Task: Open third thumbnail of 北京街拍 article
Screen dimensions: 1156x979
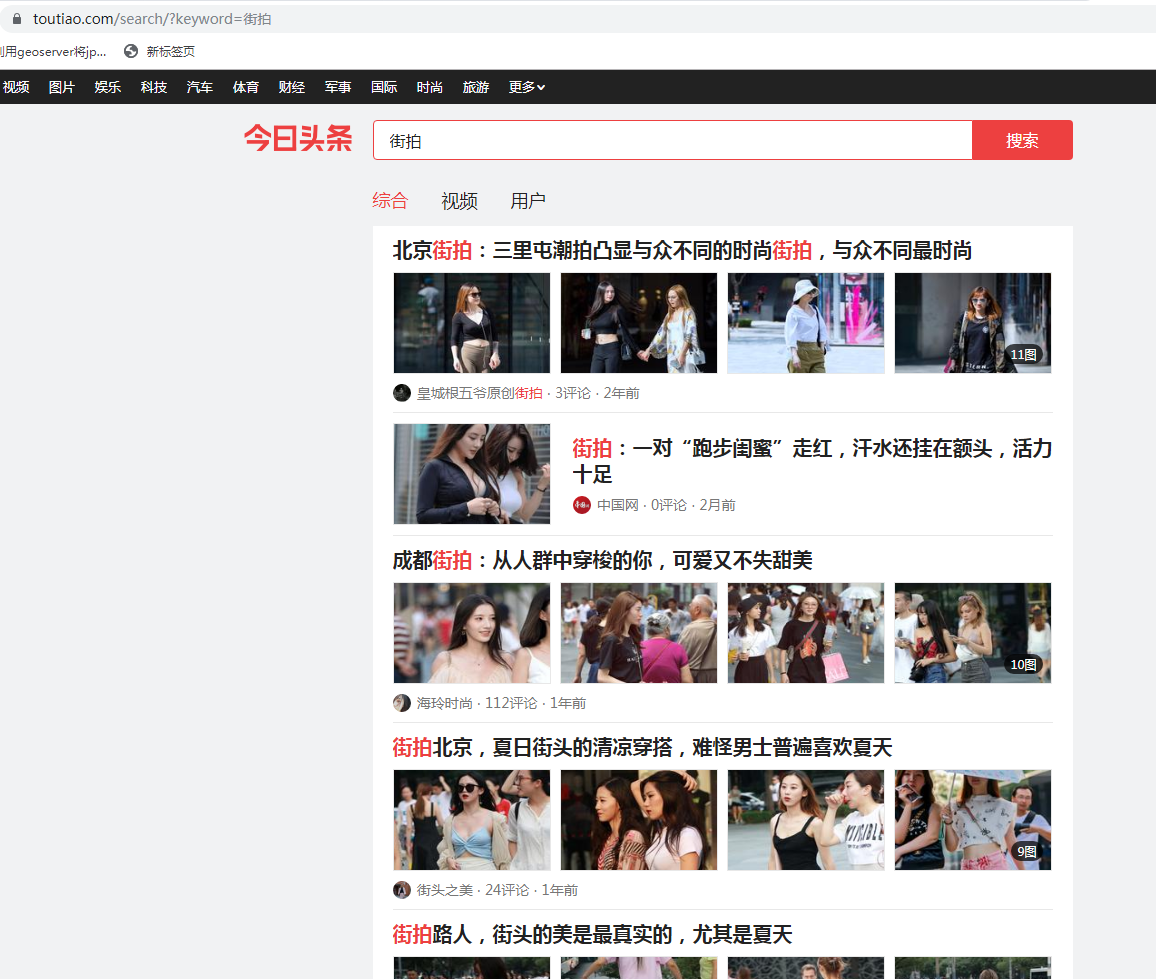Action: pos(806,323)
